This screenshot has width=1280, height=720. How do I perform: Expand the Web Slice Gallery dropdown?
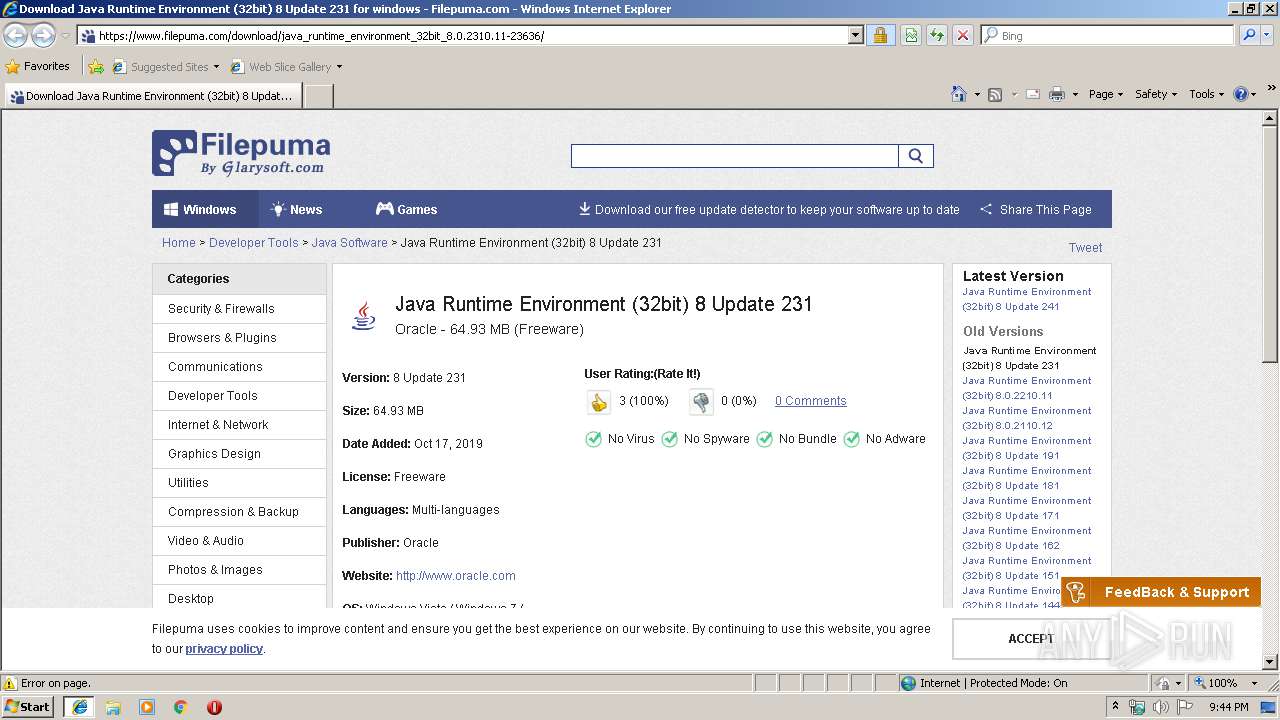click(339, 67)
